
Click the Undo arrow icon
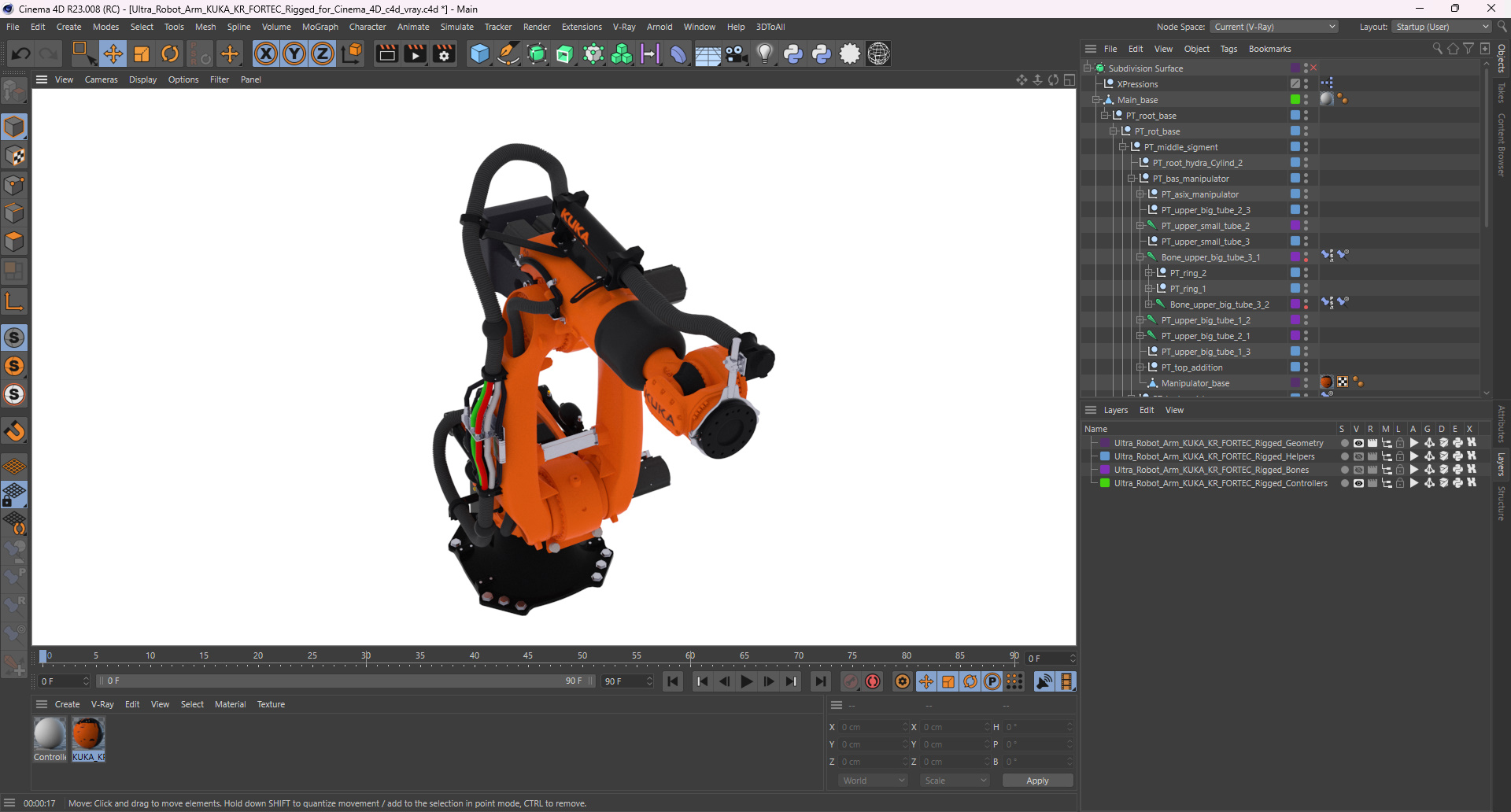21,54
